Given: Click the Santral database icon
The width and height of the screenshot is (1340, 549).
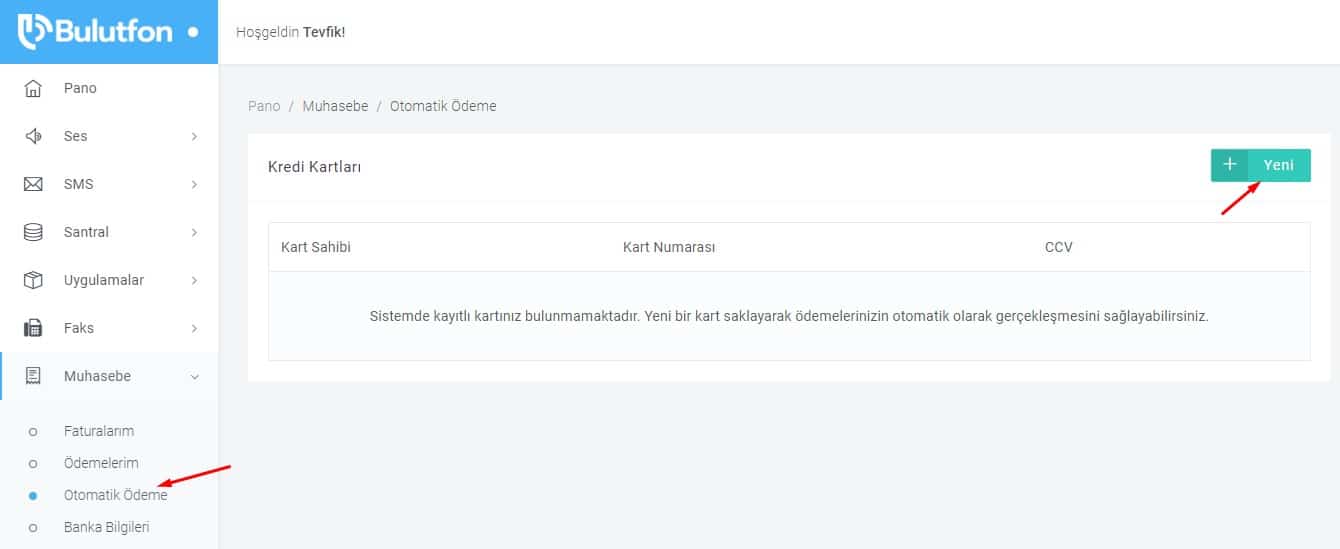Looking at the screenshot, I should click(x=33, y=232).
